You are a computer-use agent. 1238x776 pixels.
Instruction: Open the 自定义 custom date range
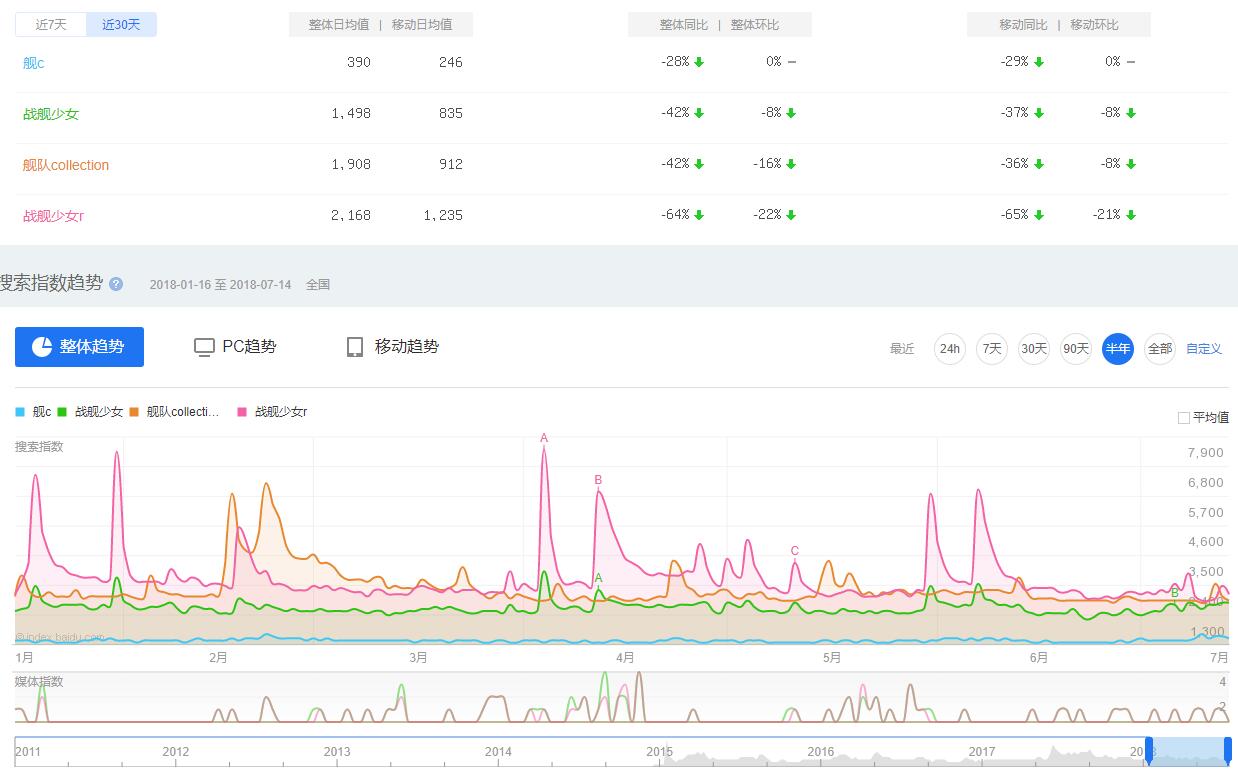[1204, 349]
